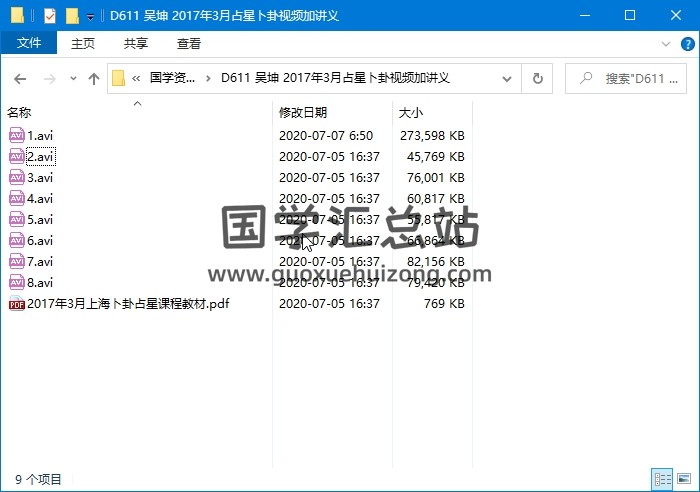This screenshot has width=700, height=492.
Task: Click the date 2020-07-07 6:50
Action: [x=326, y=135]
